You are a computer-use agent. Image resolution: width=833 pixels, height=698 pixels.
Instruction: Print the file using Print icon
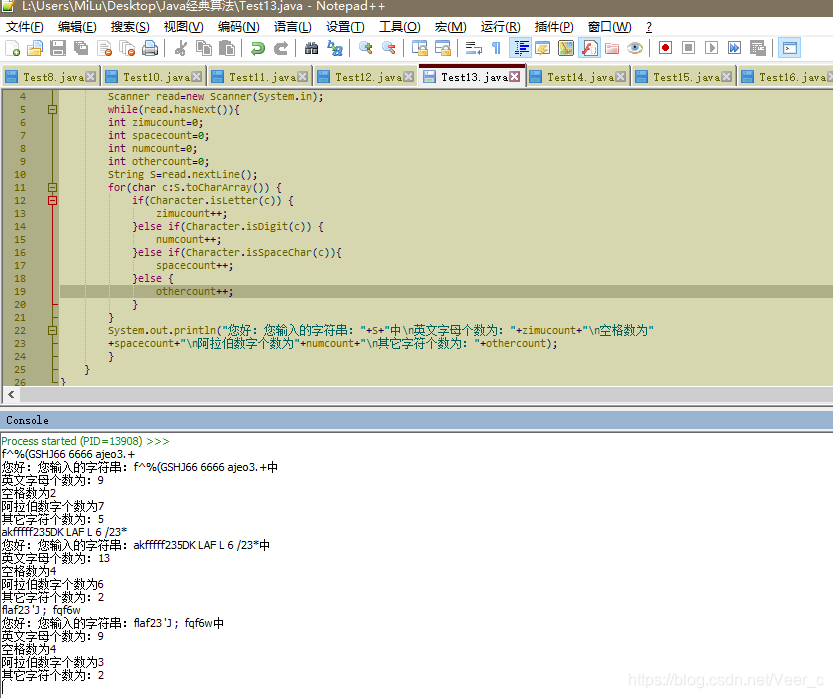coord(150,48)
